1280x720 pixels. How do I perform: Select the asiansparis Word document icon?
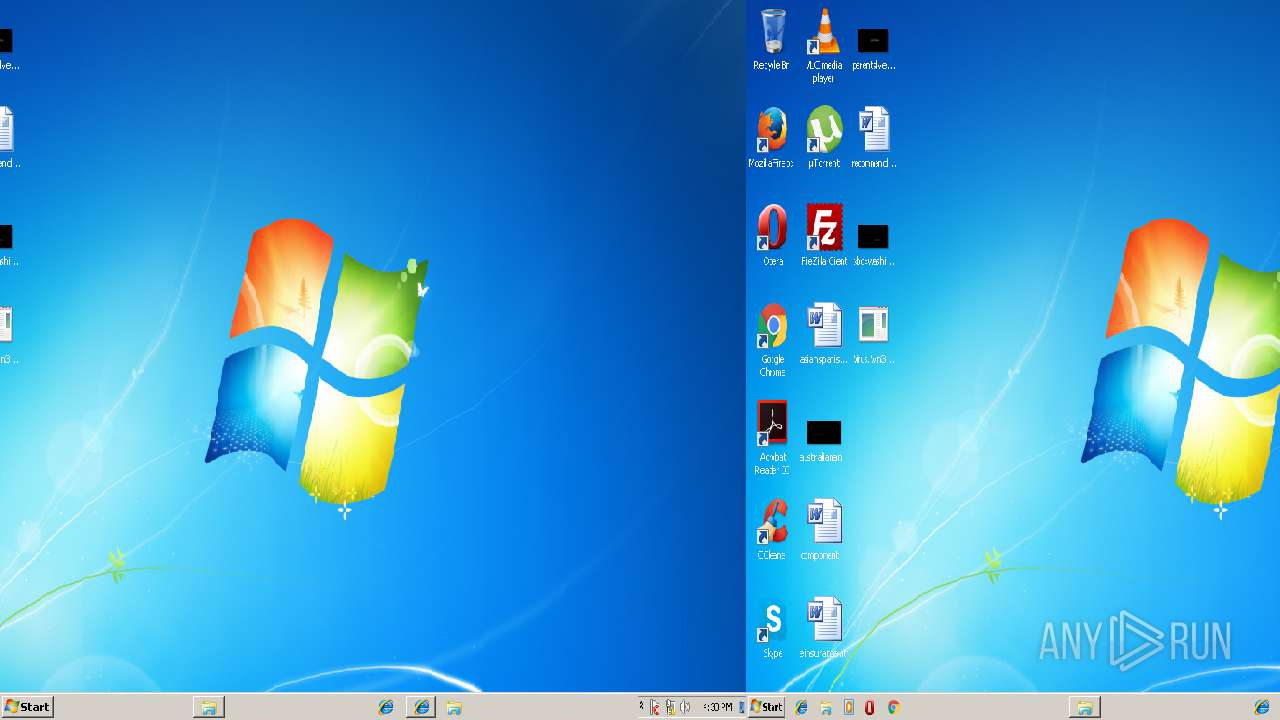point(823,334)
